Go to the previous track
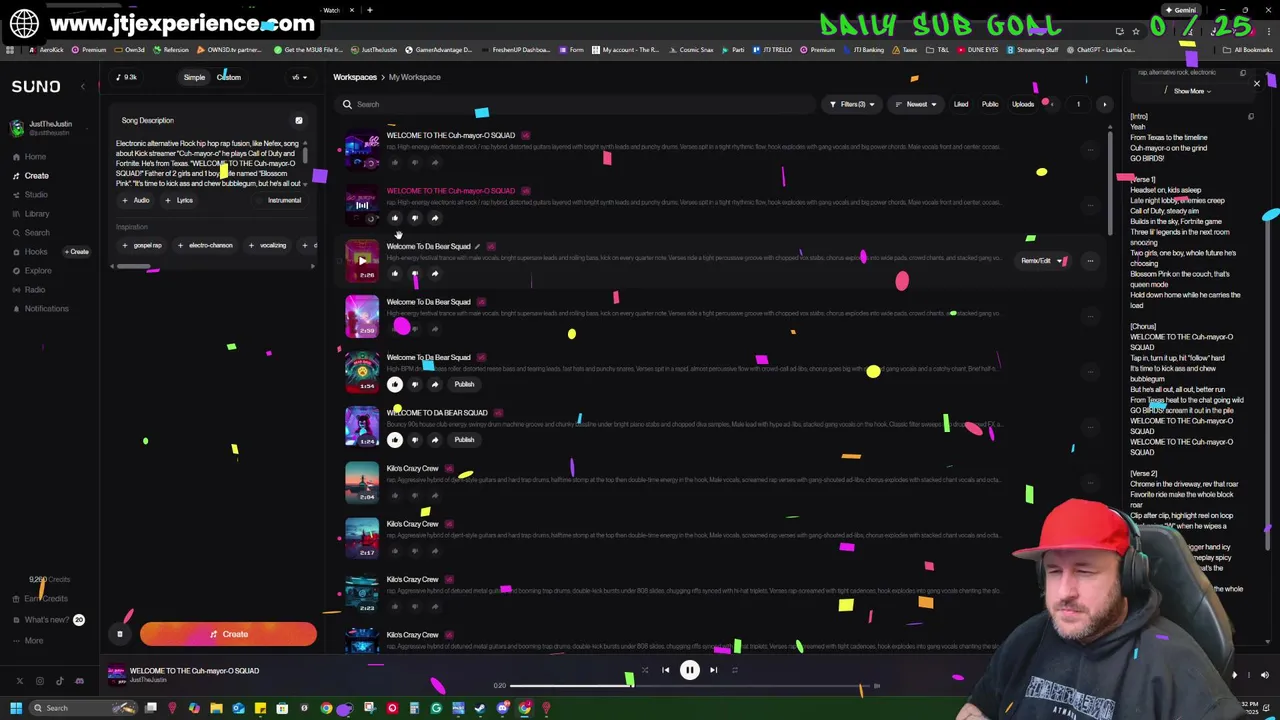The image size is (1280, 720). pos(665,670)
